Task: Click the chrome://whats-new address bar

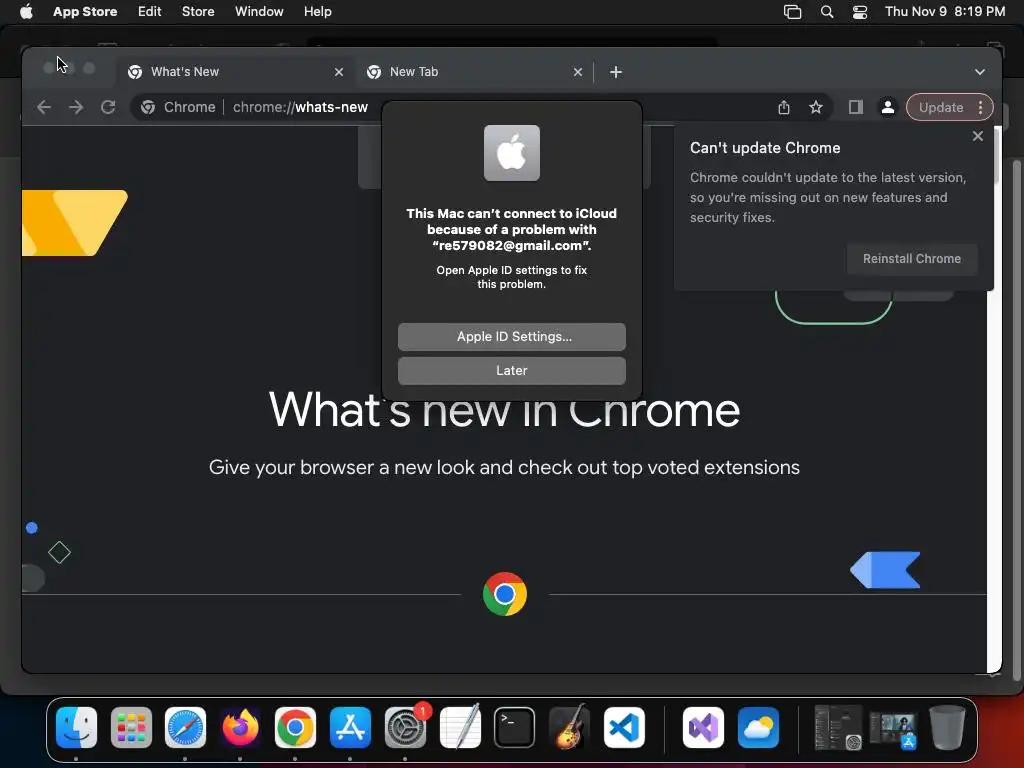Action: [300, 107]
